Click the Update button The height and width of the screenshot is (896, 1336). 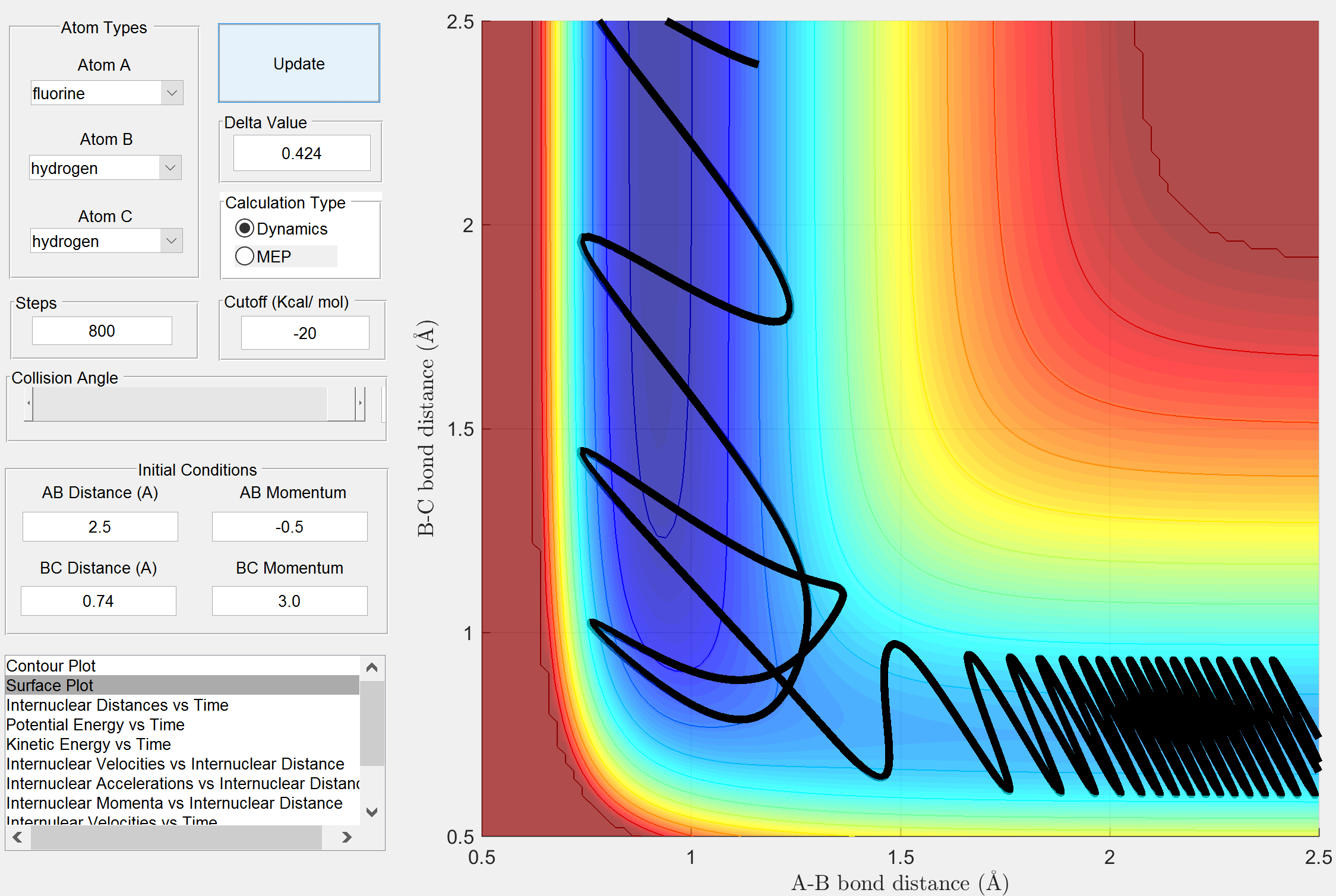(x=299, y=64)
